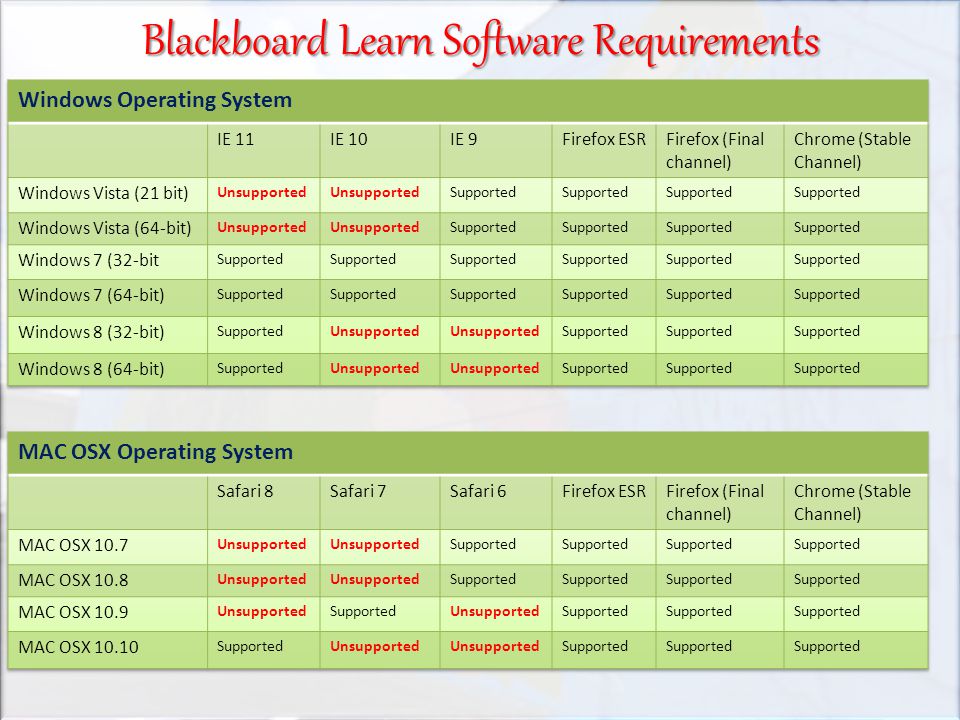Click "Supported" for Windows 7 (64-bit) under IE 10
960x720 pixels.
tap(362, 294)
